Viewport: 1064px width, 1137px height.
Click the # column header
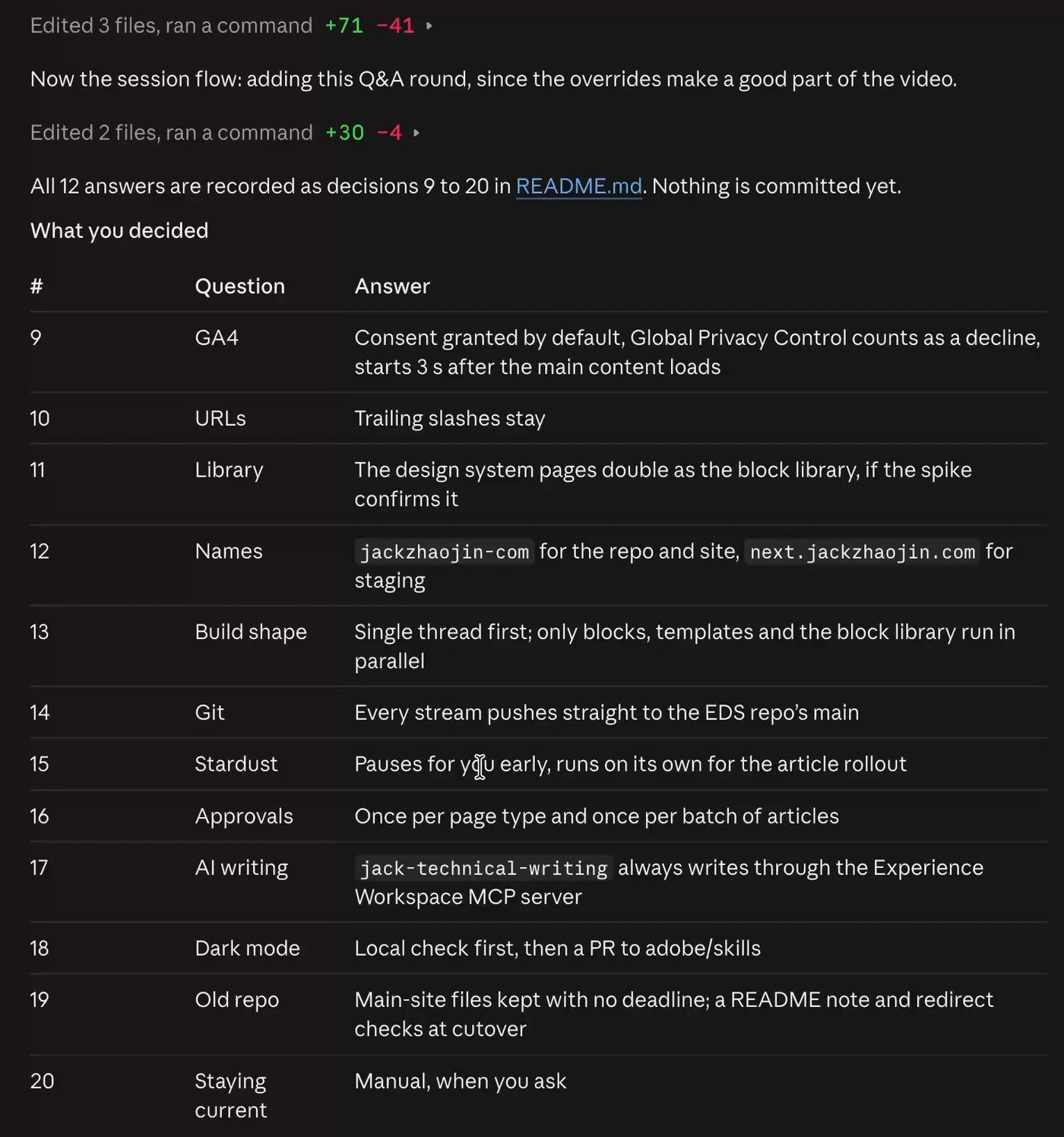pyautogui.click(x=36, y=287)
